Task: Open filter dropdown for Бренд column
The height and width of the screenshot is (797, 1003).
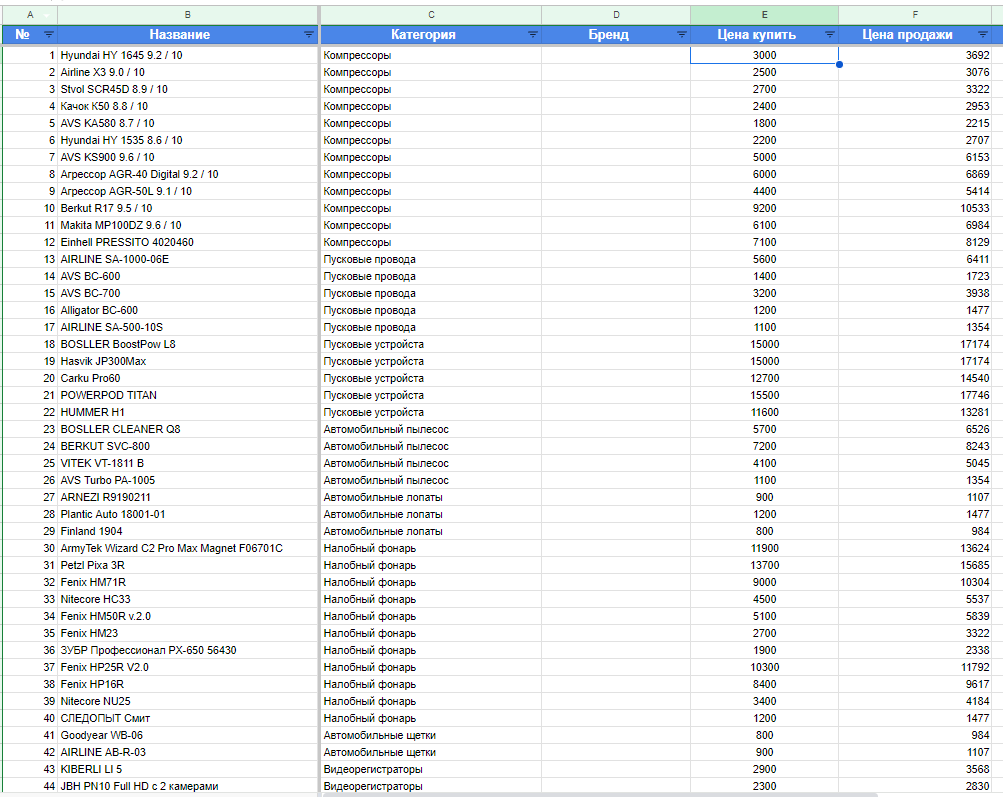Action: [x=681, y=35]
